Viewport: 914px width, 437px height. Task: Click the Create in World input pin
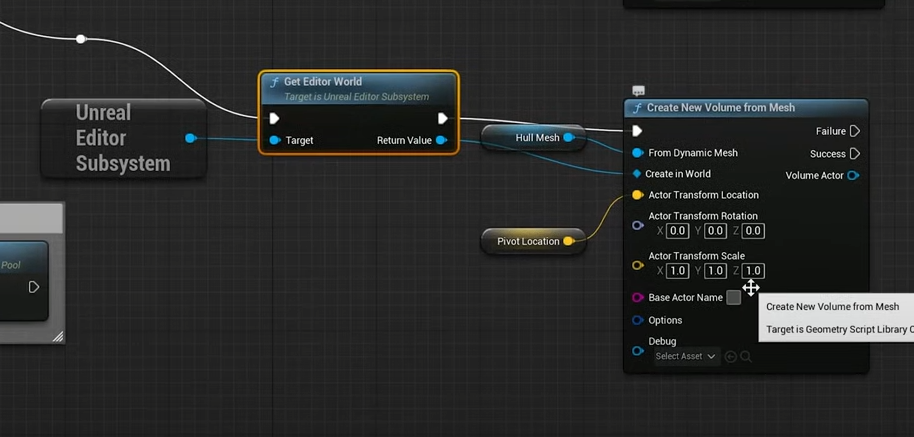coord(637,174)
